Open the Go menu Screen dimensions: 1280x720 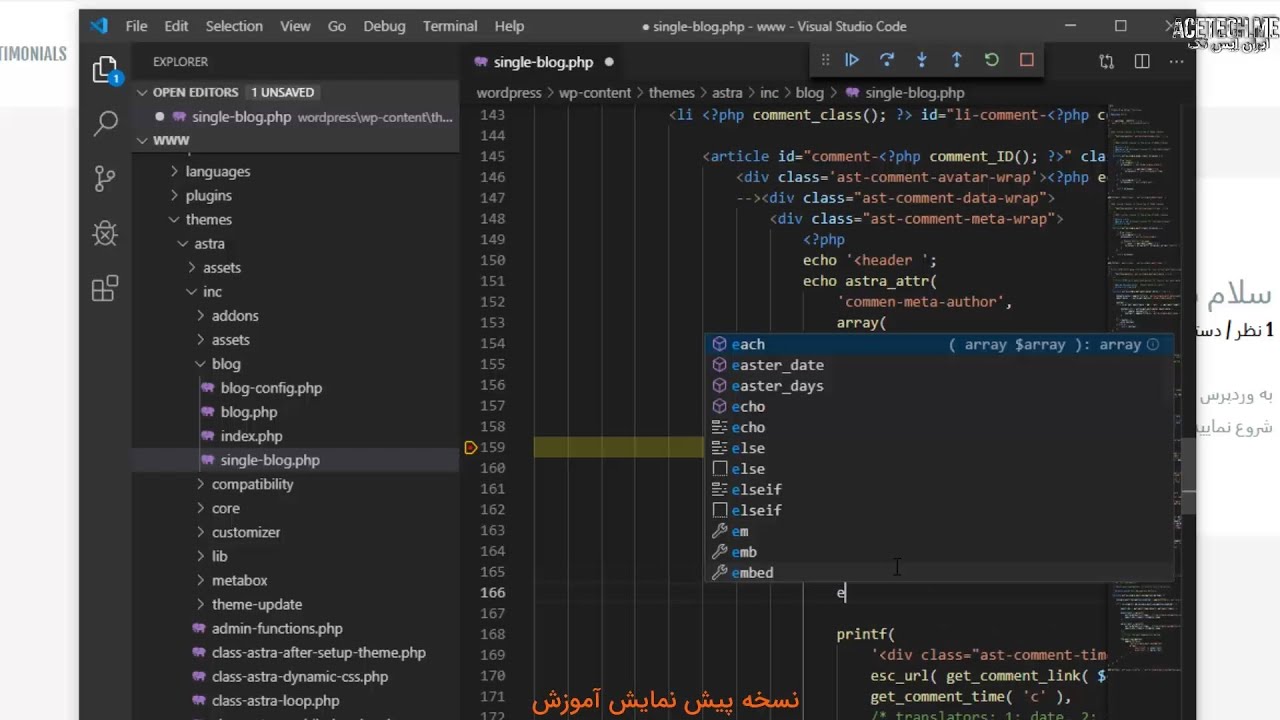[337, 26]
